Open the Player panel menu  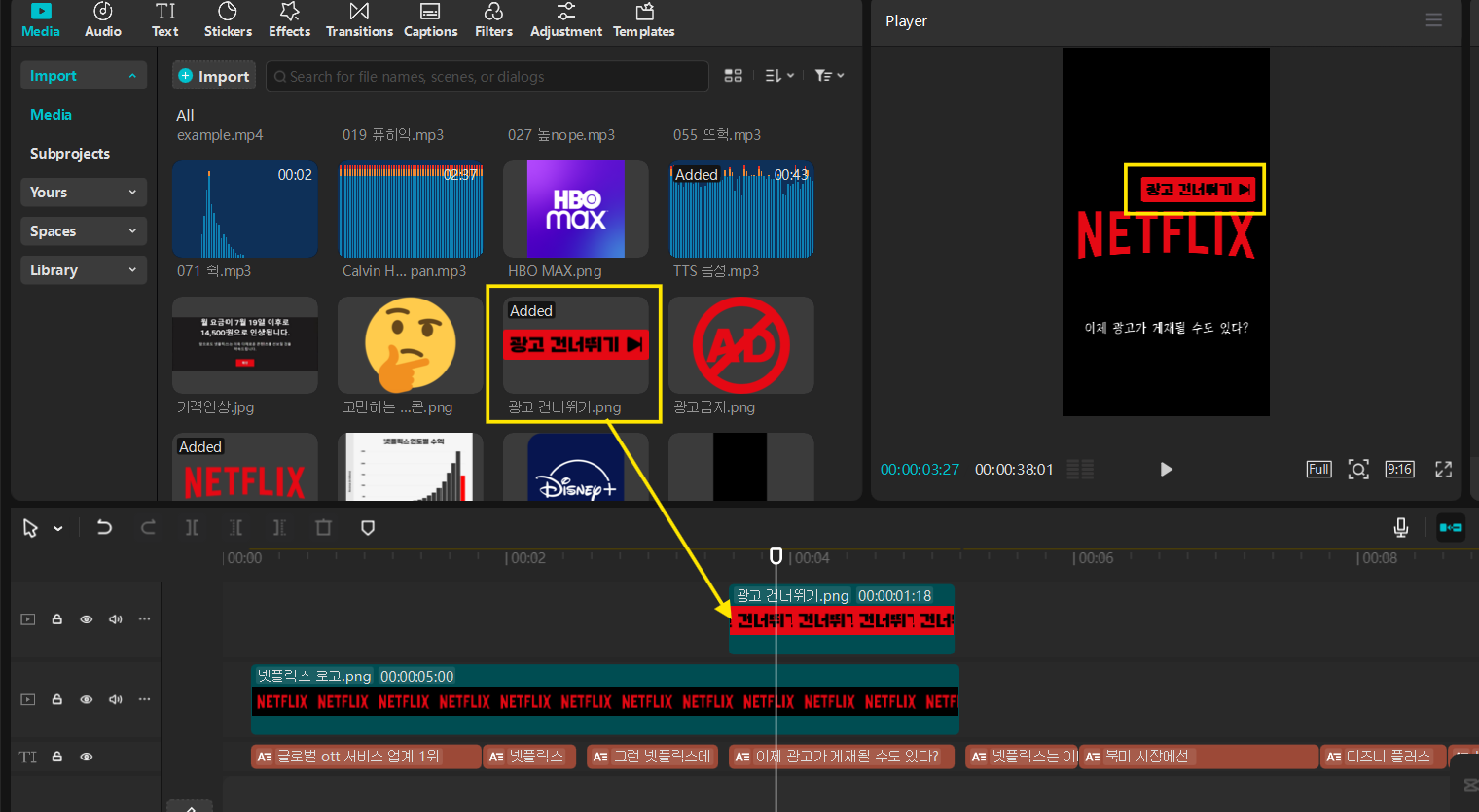(1433, 20)
